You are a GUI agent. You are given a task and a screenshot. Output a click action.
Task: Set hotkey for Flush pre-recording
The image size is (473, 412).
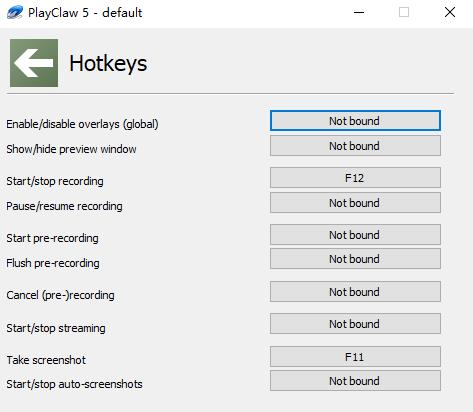[355, 259]
